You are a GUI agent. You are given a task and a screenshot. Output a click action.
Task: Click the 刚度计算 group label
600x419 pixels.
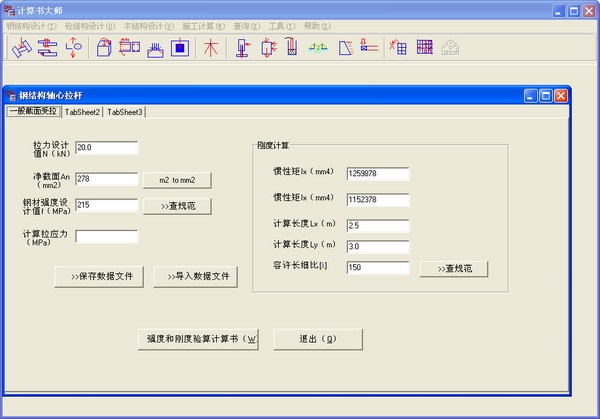tap(273, 145)
